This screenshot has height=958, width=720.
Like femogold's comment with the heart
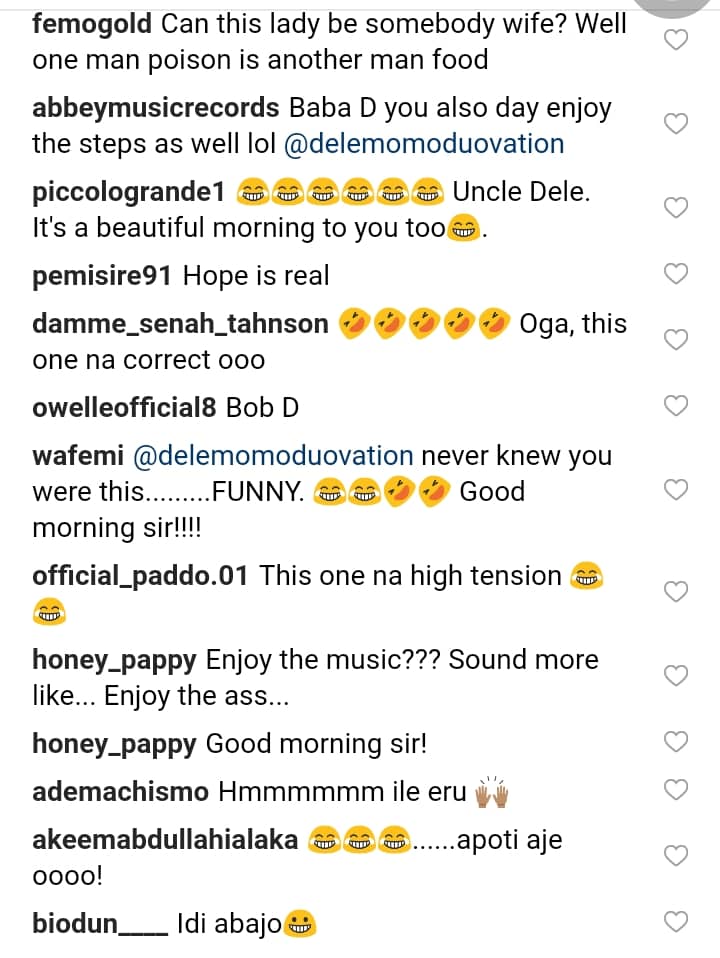pyautogui.click(x=677, y=41)
